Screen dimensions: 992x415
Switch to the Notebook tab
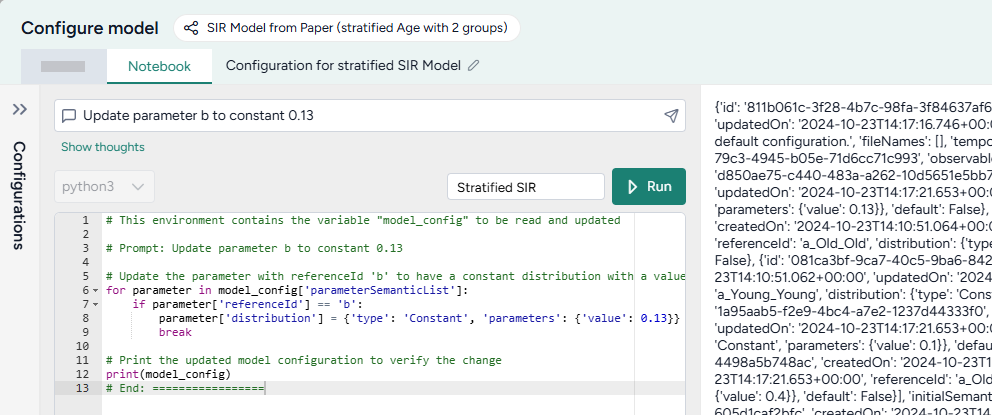pyautogui.click(x=158, y=66)
